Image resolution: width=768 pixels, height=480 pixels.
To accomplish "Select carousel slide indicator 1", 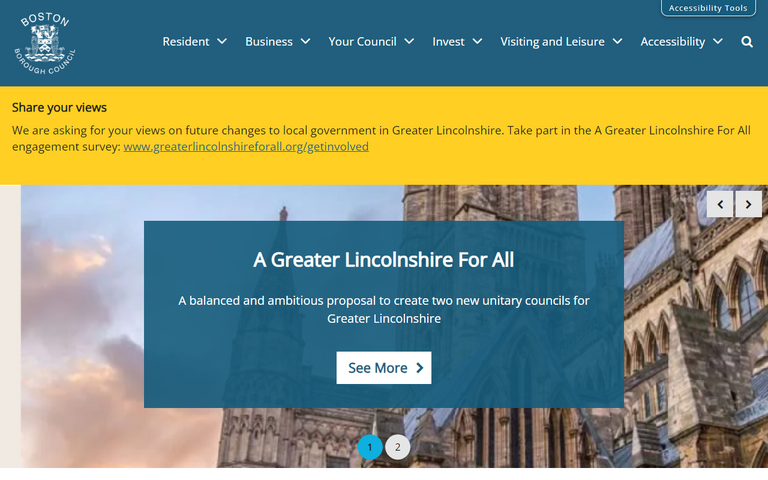I will (x=370, y=447).
